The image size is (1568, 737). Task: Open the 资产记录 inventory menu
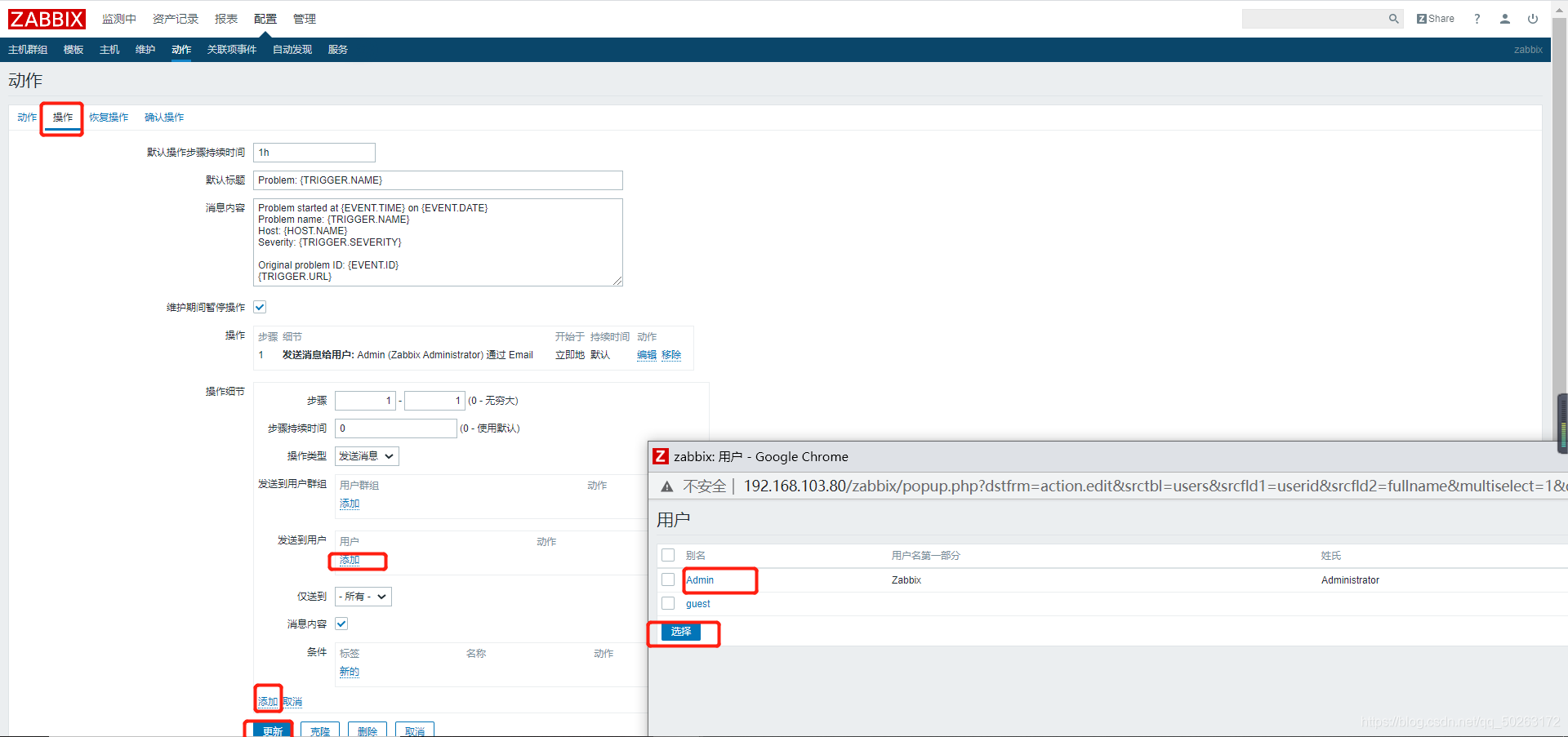(x=176, y=19)
